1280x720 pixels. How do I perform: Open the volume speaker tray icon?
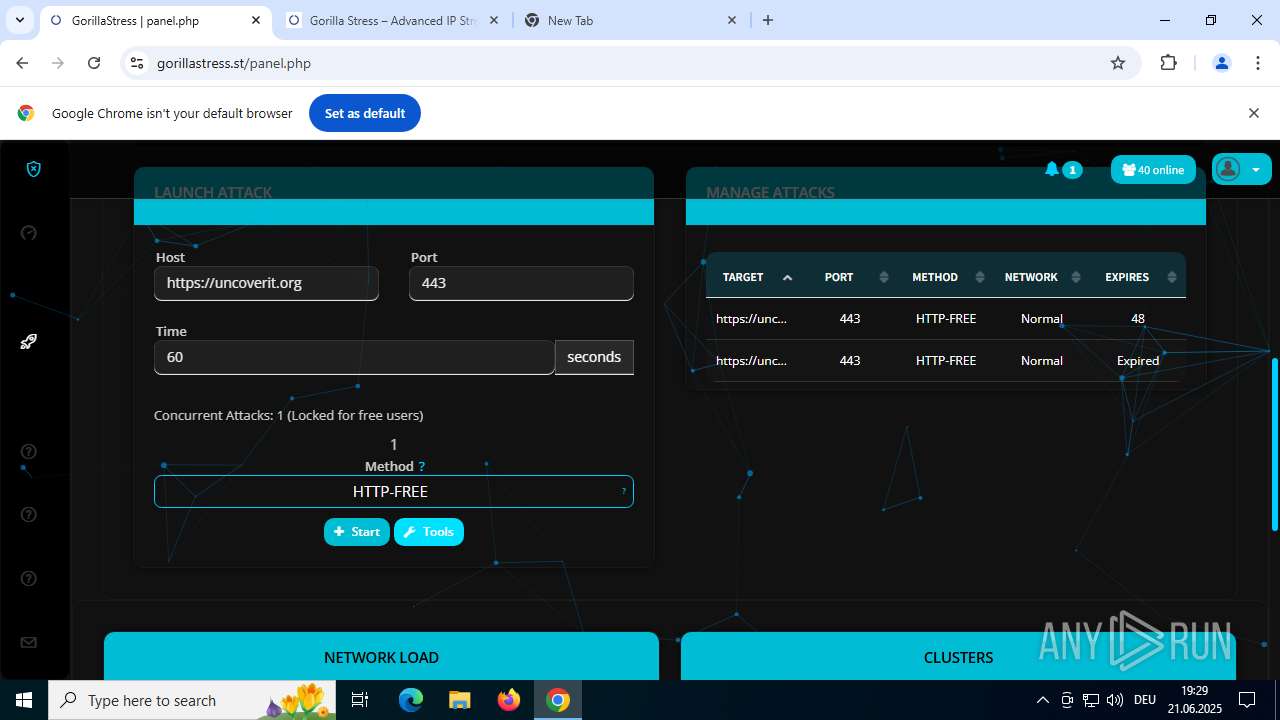pyautogui.click(x=1115, y=700)
